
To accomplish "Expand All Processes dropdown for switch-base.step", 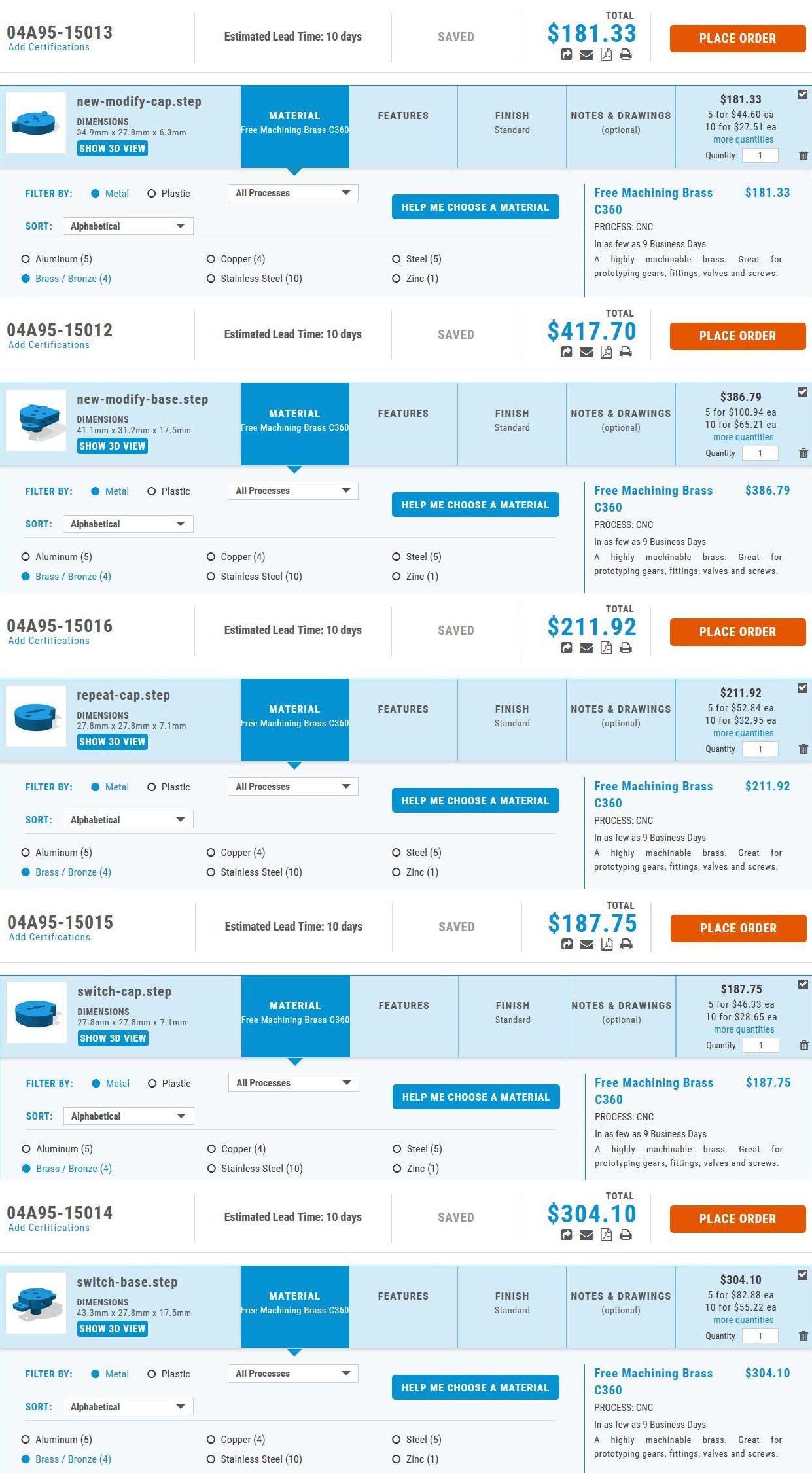I will click(293, 1374).
